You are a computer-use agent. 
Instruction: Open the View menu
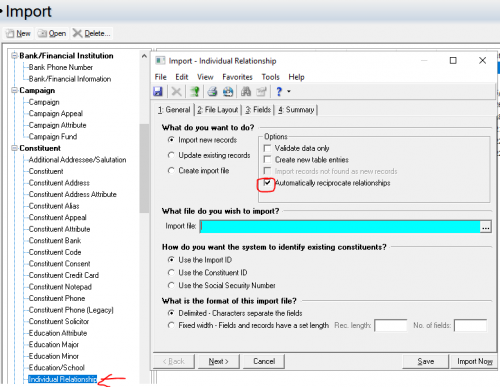[205, 77]
